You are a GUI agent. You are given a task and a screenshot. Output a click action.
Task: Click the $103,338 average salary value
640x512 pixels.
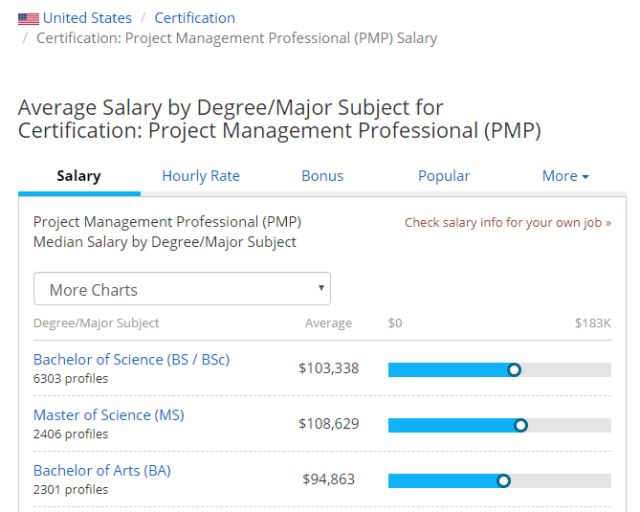point(328,369)
